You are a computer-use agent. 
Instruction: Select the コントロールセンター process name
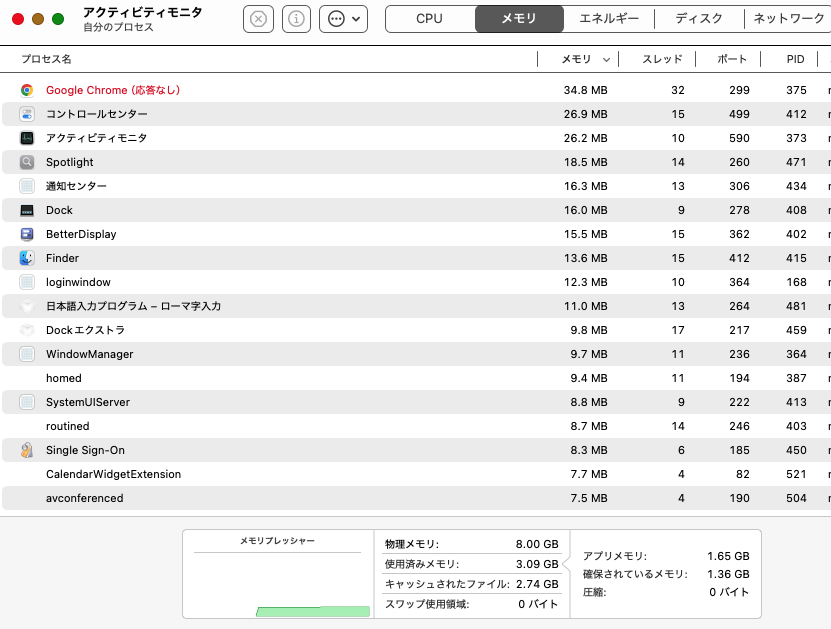96,114
